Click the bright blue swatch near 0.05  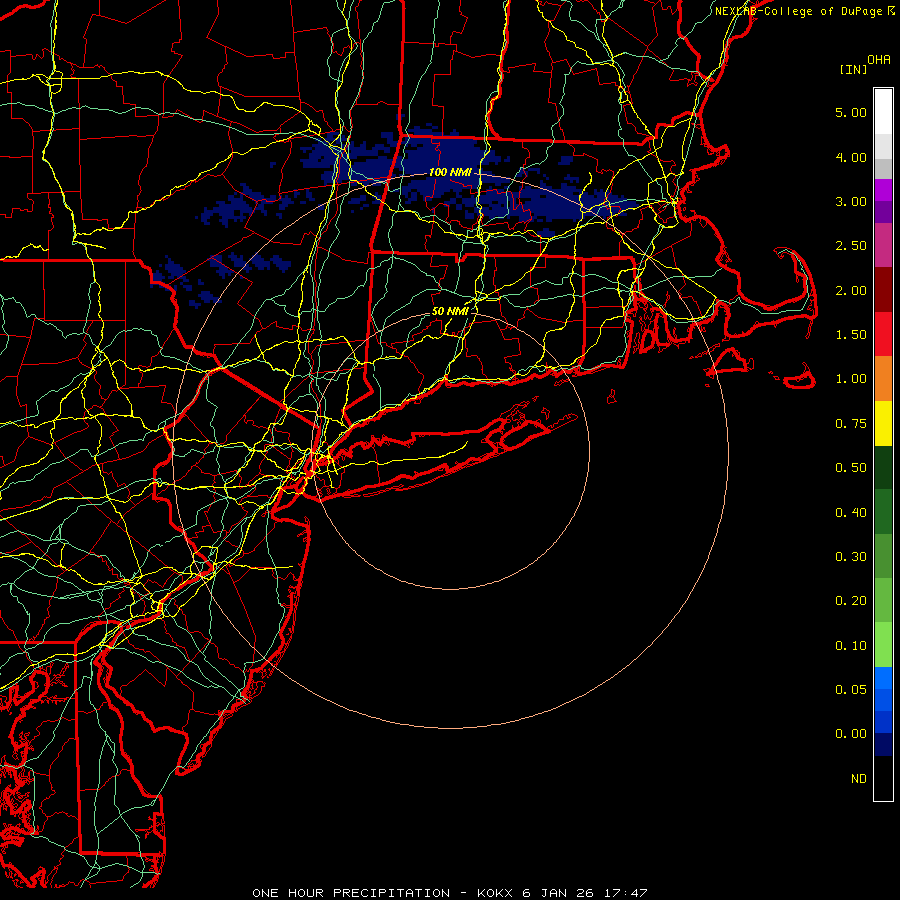pyautogui.click(x=883, y=678)
